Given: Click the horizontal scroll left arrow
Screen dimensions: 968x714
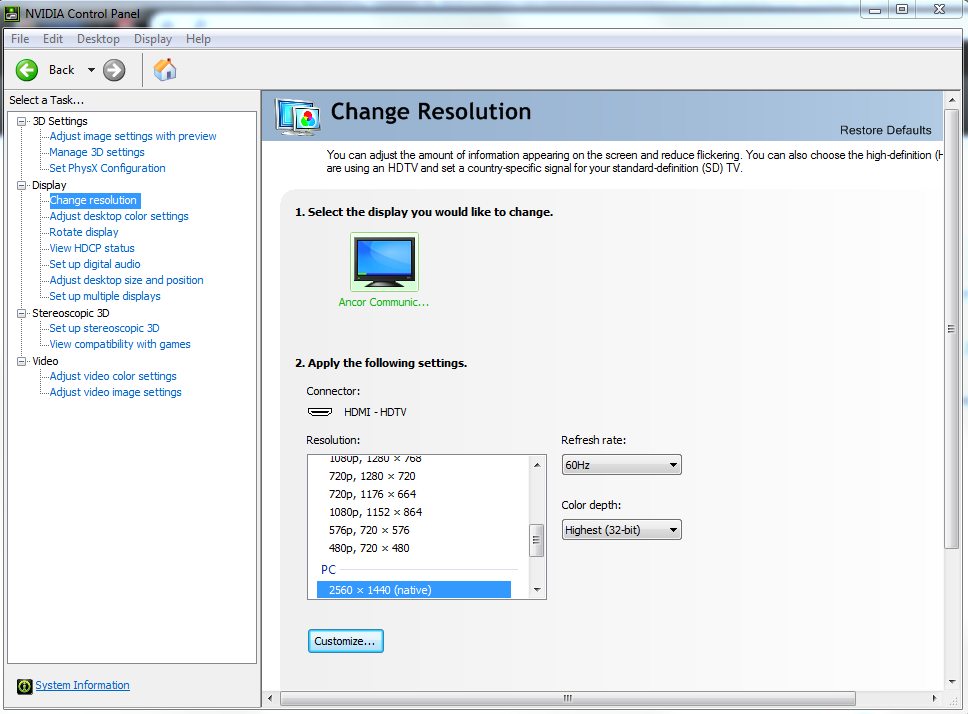Looking at the screenshot, I should click(x=270, y=699).
